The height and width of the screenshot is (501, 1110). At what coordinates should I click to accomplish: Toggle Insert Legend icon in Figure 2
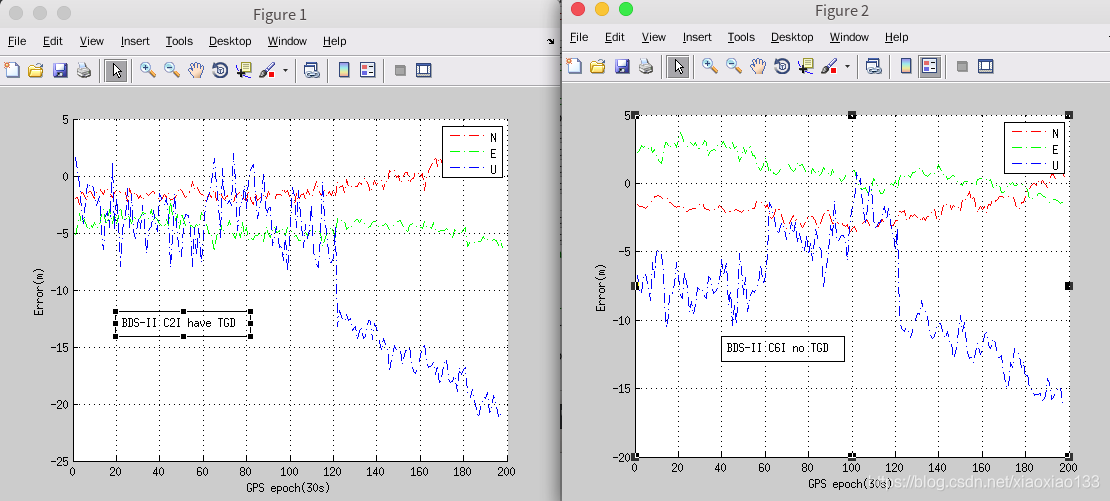click(929, 67)
